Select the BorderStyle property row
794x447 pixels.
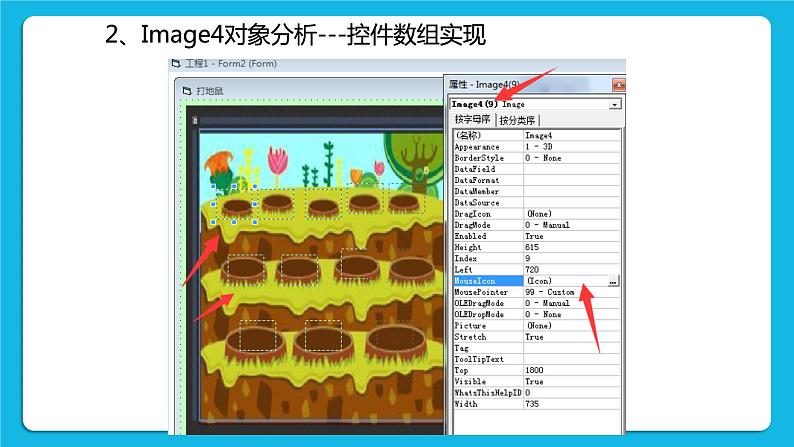(x=537, y=158)
